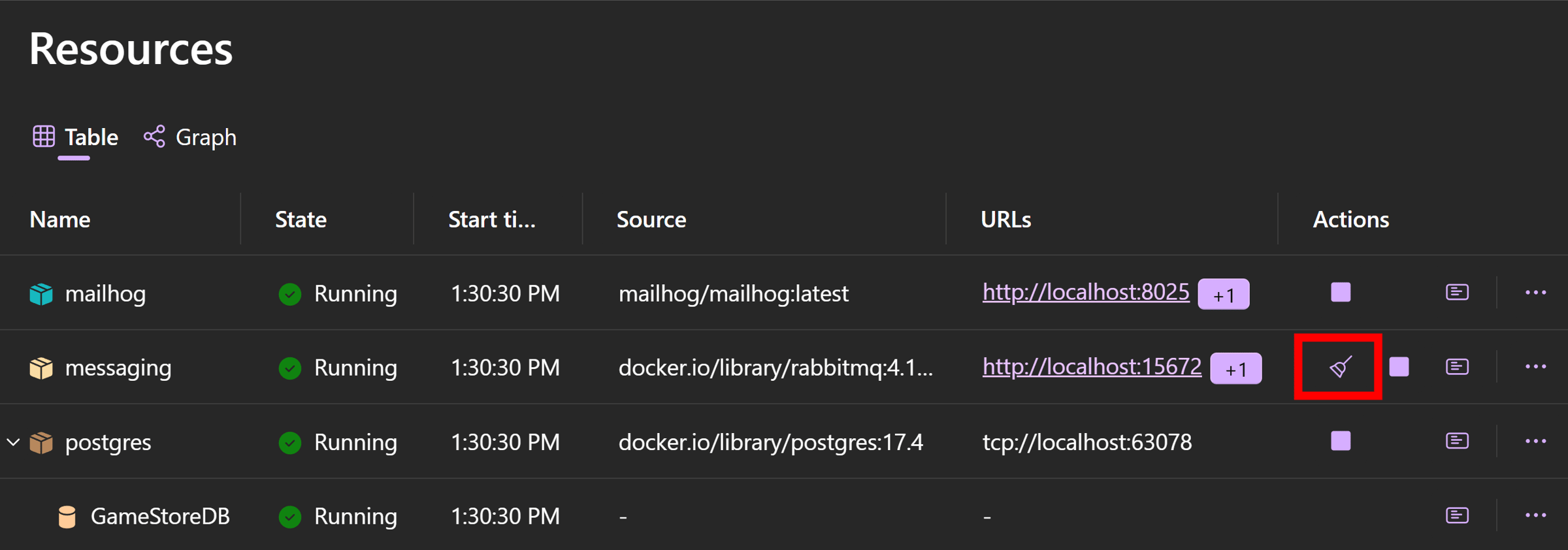Click the broom icon for messaging
The height and width of the screenshot is (550, 1568).
pos(1340,367)
